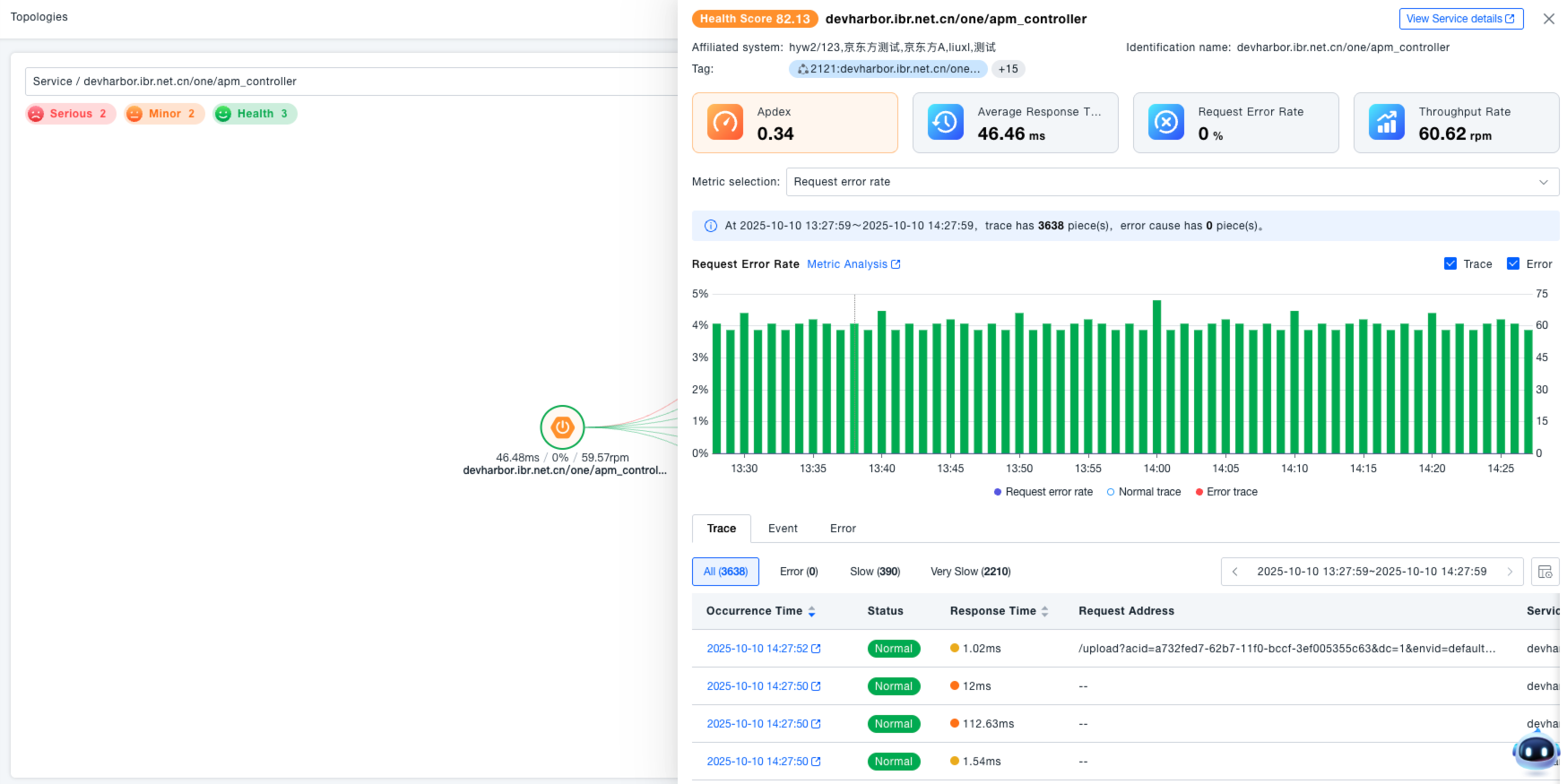The width and height of the screenshot is (1567, 784).
Task: Uncheck the Trace checkbox
Action: pos(1450,263)
